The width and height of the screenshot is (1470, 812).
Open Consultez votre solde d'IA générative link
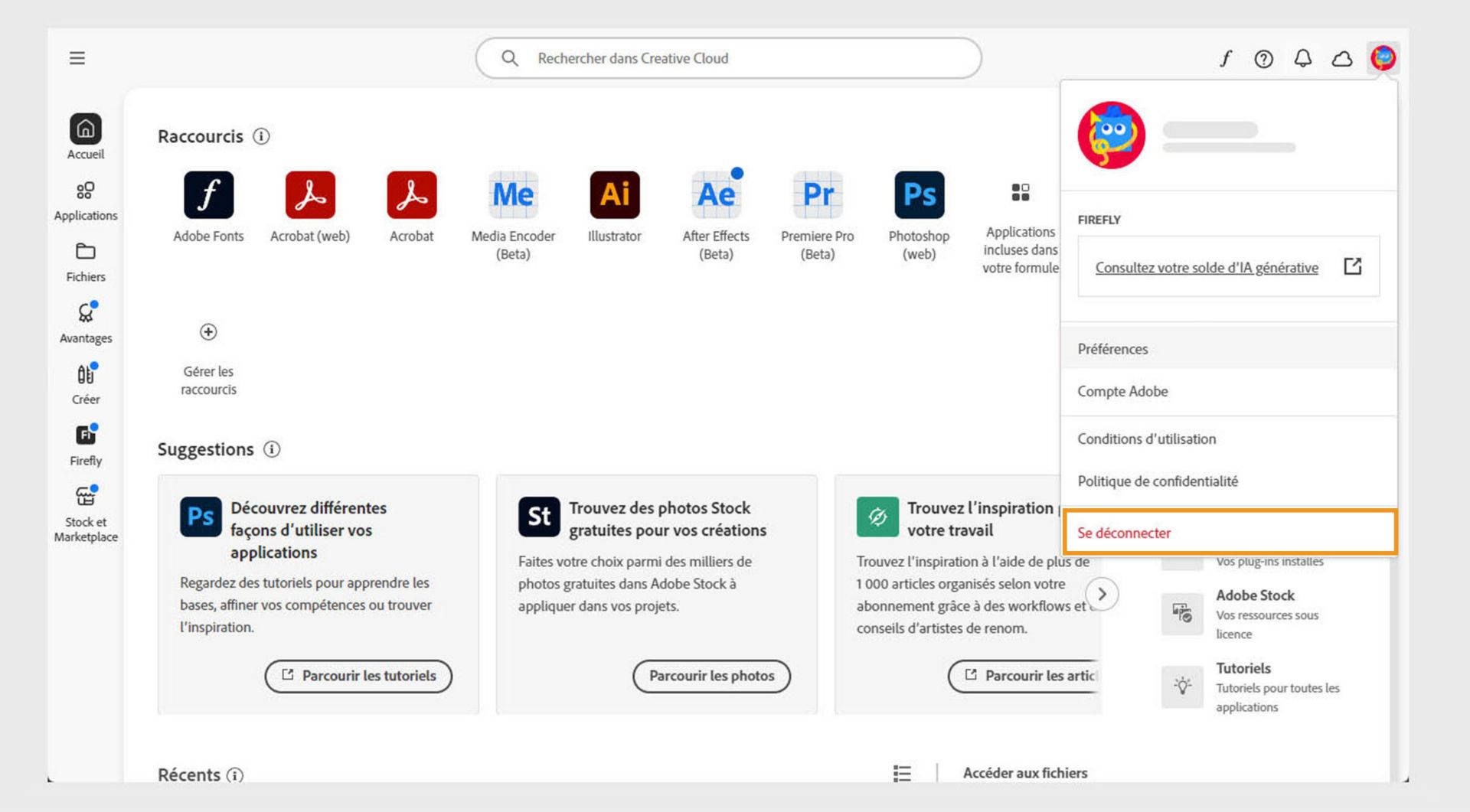(x=1207, y=268)
